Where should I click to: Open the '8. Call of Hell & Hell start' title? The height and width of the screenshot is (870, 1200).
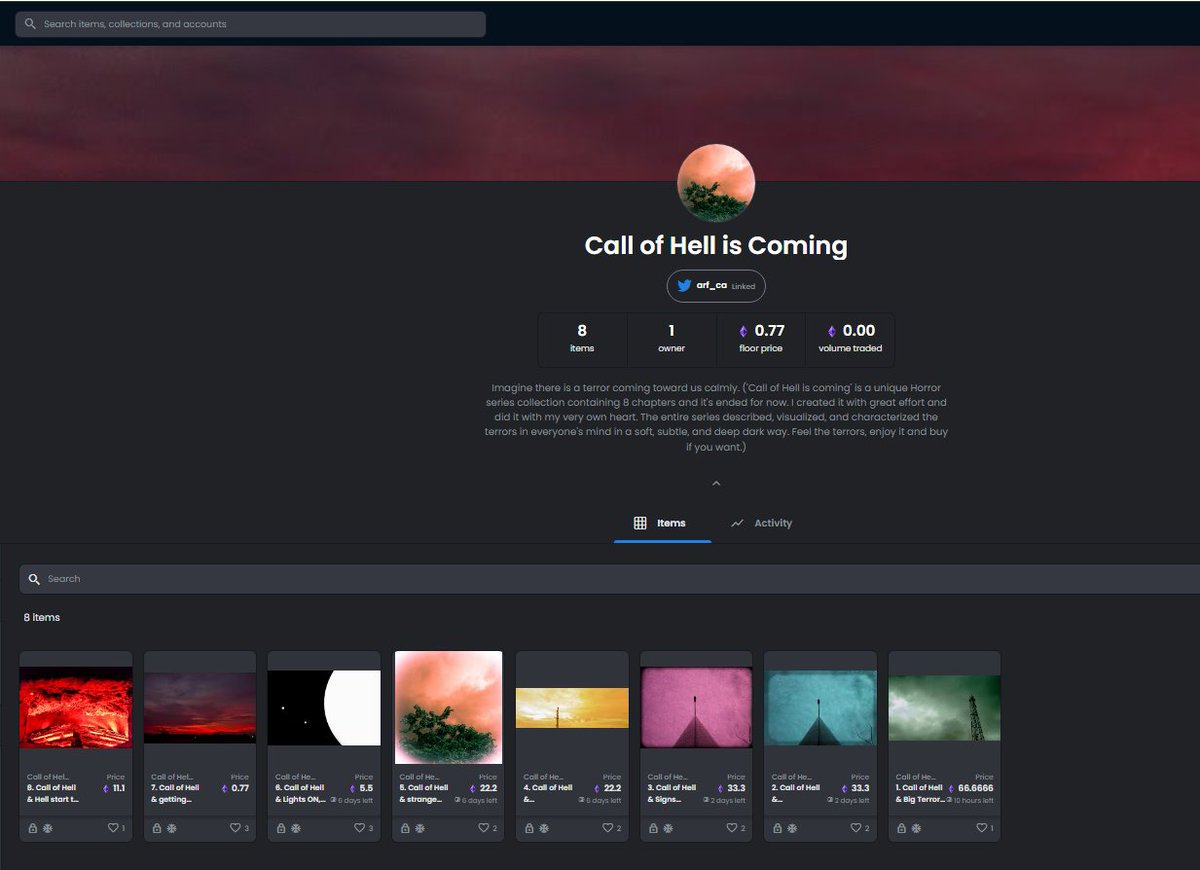click(x=52, y=794)
